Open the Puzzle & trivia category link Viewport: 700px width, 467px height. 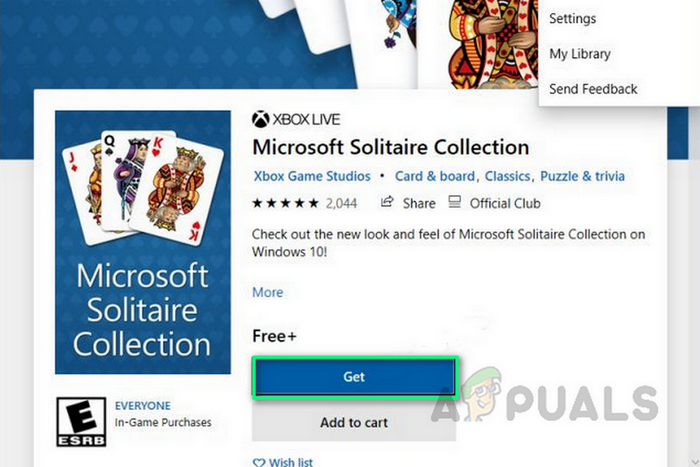[x=582, y=176]
